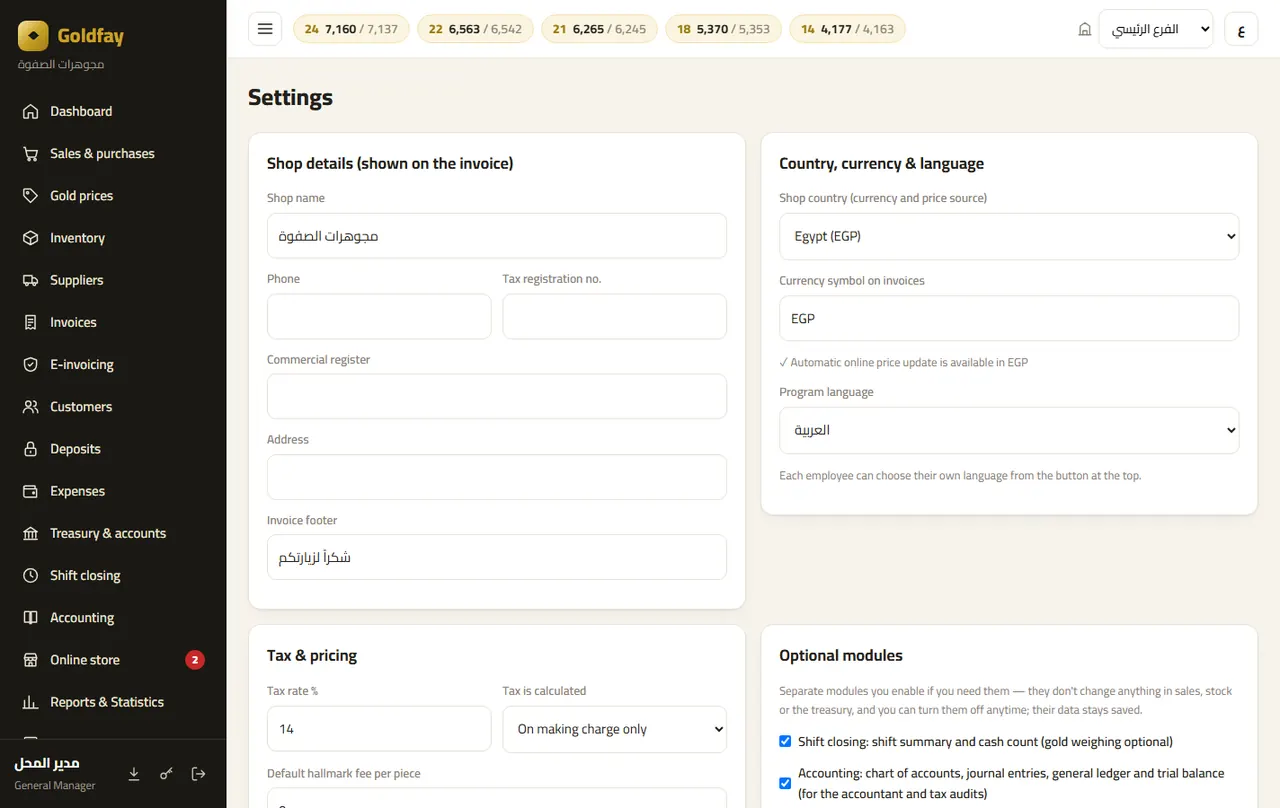Click the Deposits lock icon
The height and width of the screenshot is (808, 1280).
tap(31, 449)
